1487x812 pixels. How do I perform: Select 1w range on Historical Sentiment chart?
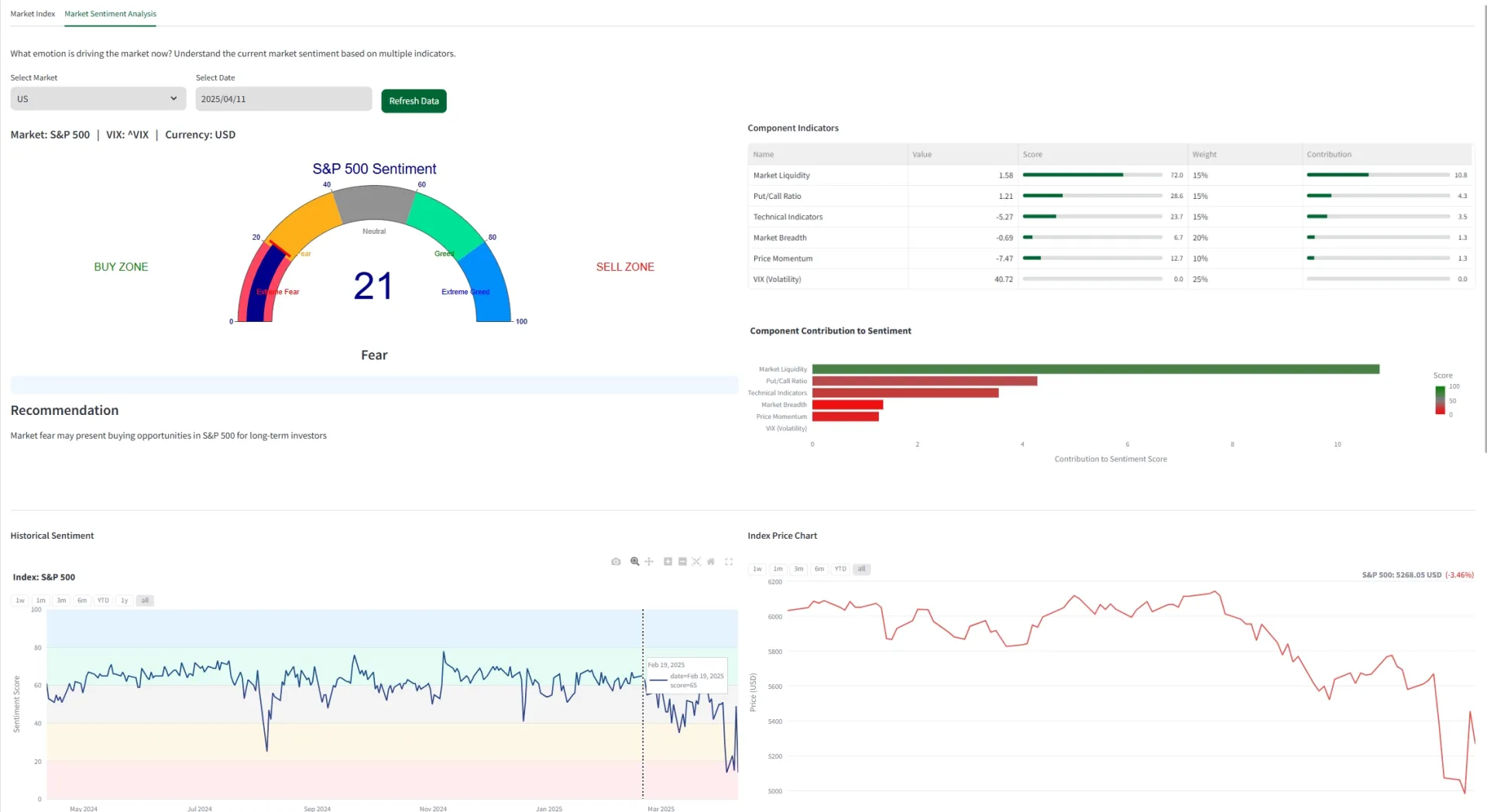click(20, 601)
